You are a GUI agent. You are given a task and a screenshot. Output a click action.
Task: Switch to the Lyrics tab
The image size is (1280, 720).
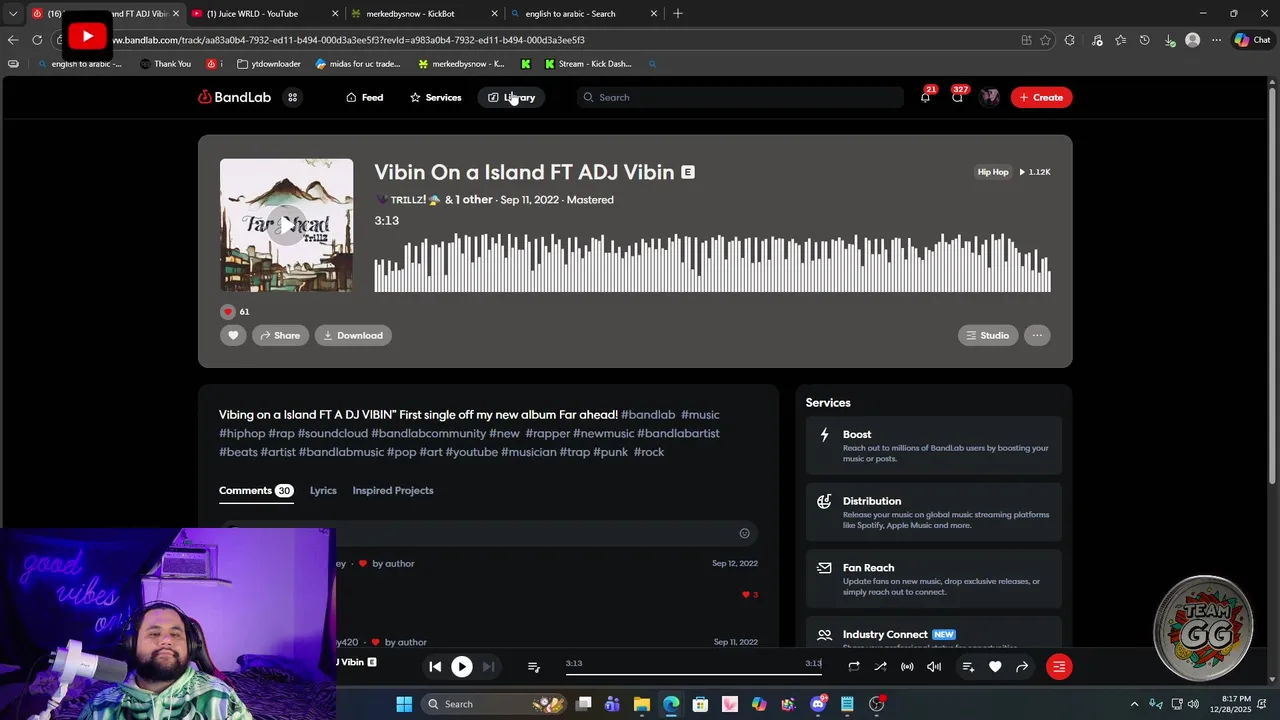click(x=323, y=491)
